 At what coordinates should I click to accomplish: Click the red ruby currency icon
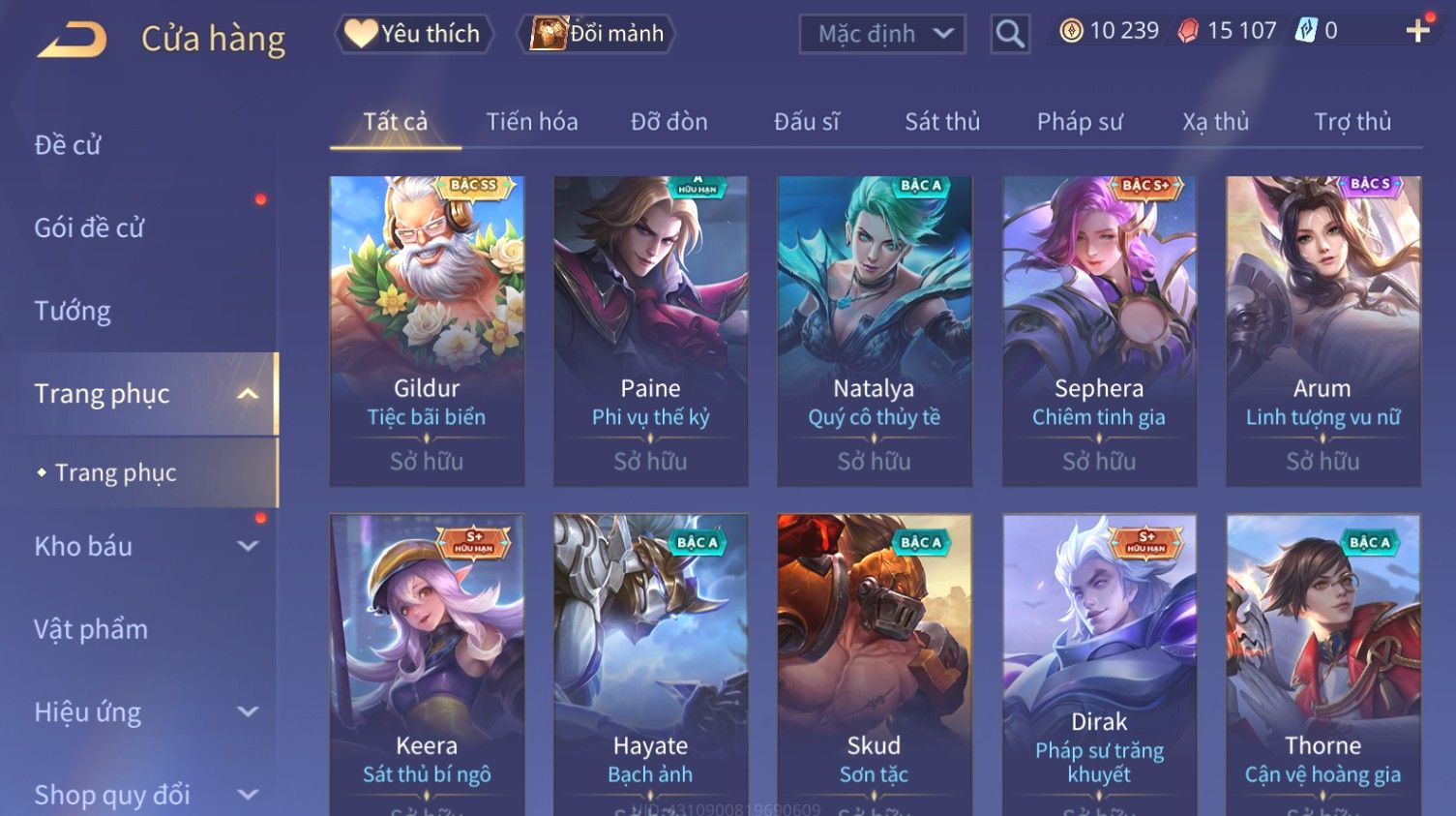pos(1188,31)
